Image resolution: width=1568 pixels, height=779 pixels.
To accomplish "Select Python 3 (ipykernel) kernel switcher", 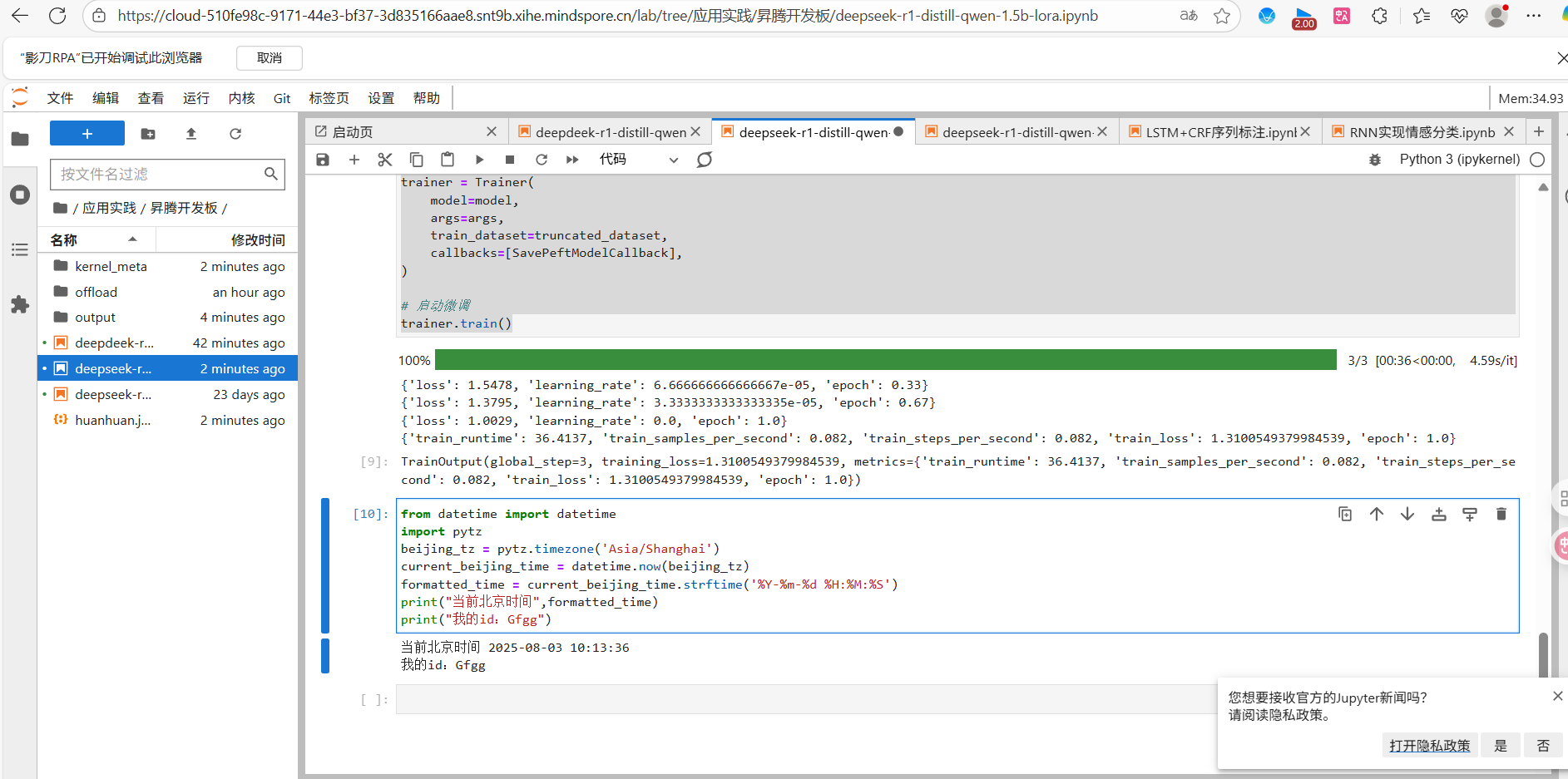I will point(1459,160).
